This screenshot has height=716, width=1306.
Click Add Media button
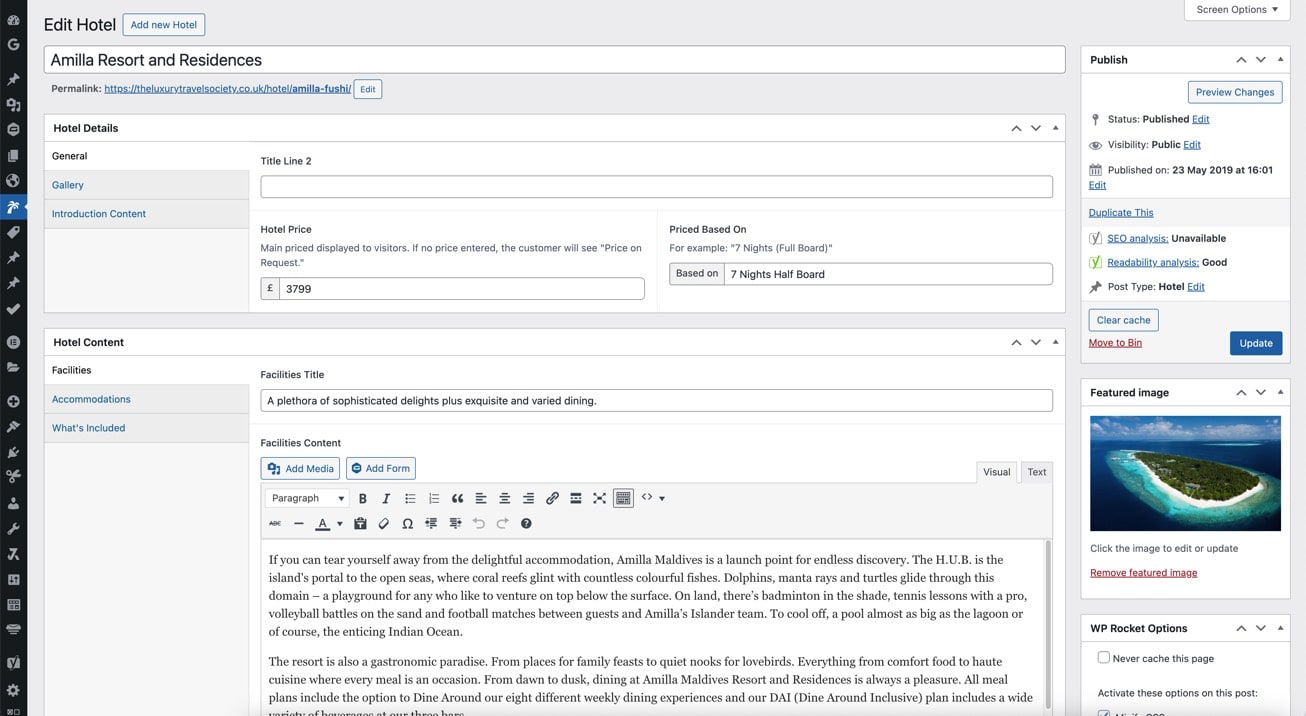click(x=300, y=468)
